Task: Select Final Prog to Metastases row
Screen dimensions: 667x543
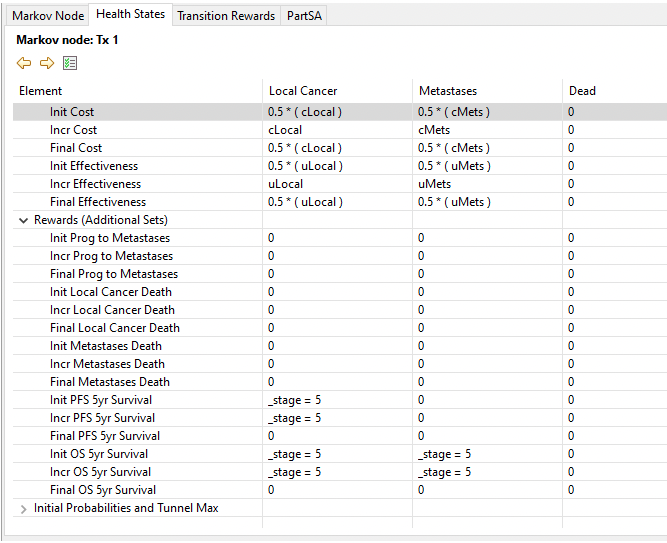Action: 340,274
